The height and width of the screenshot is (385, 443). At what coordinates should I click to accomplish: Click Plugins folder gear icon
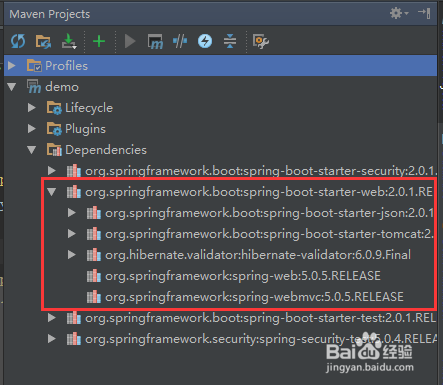(54, 129)
